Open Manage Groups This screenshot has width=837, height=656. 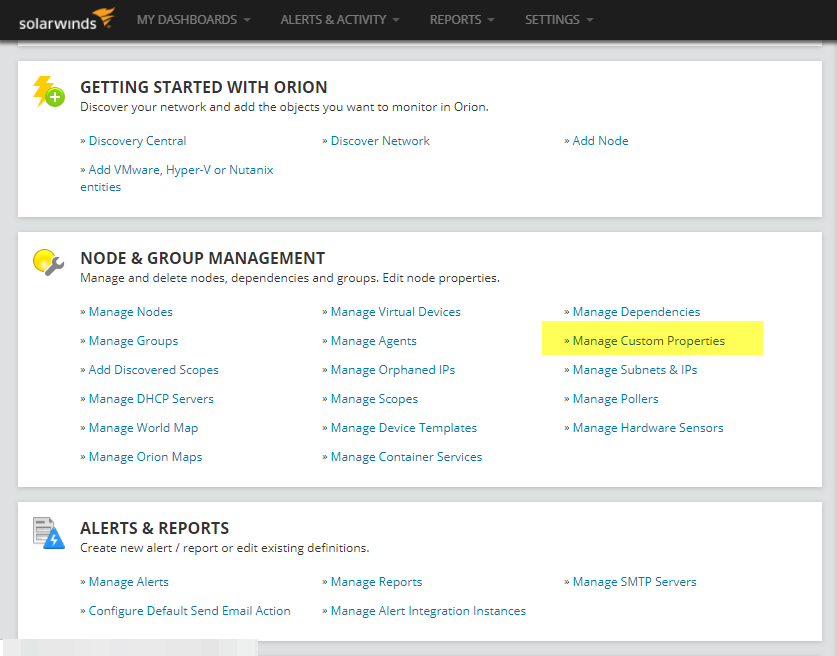133,341
